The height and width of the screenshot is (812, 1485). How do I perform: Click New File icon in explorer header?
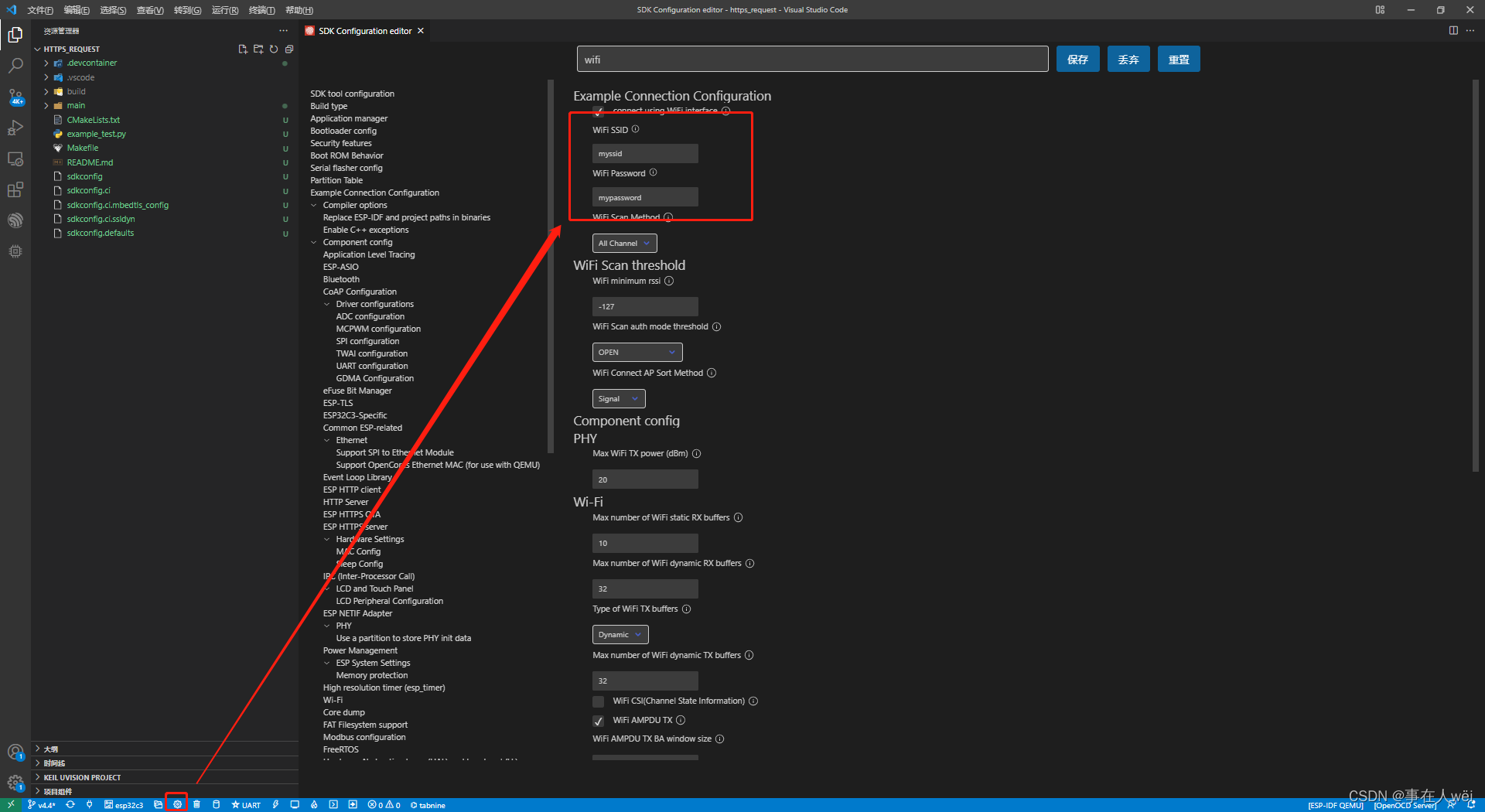(243, 49)
